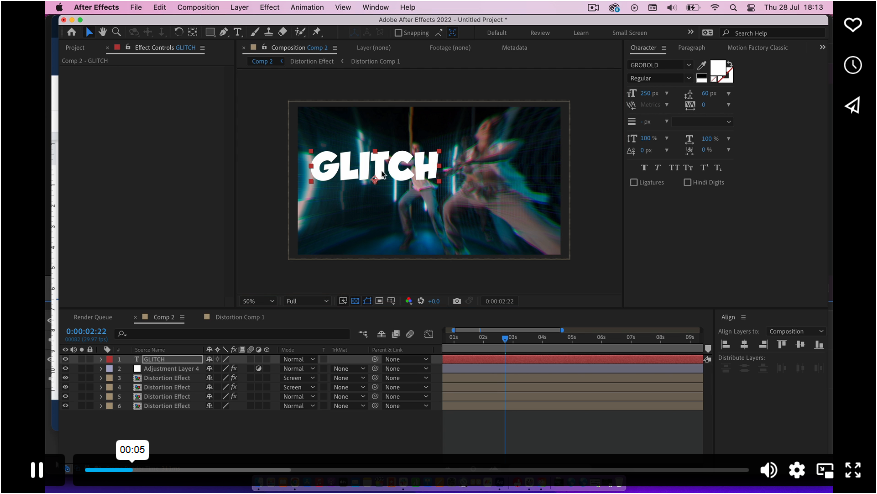Pause the video playback
This screenshot has width=877, height=494.
37,470
